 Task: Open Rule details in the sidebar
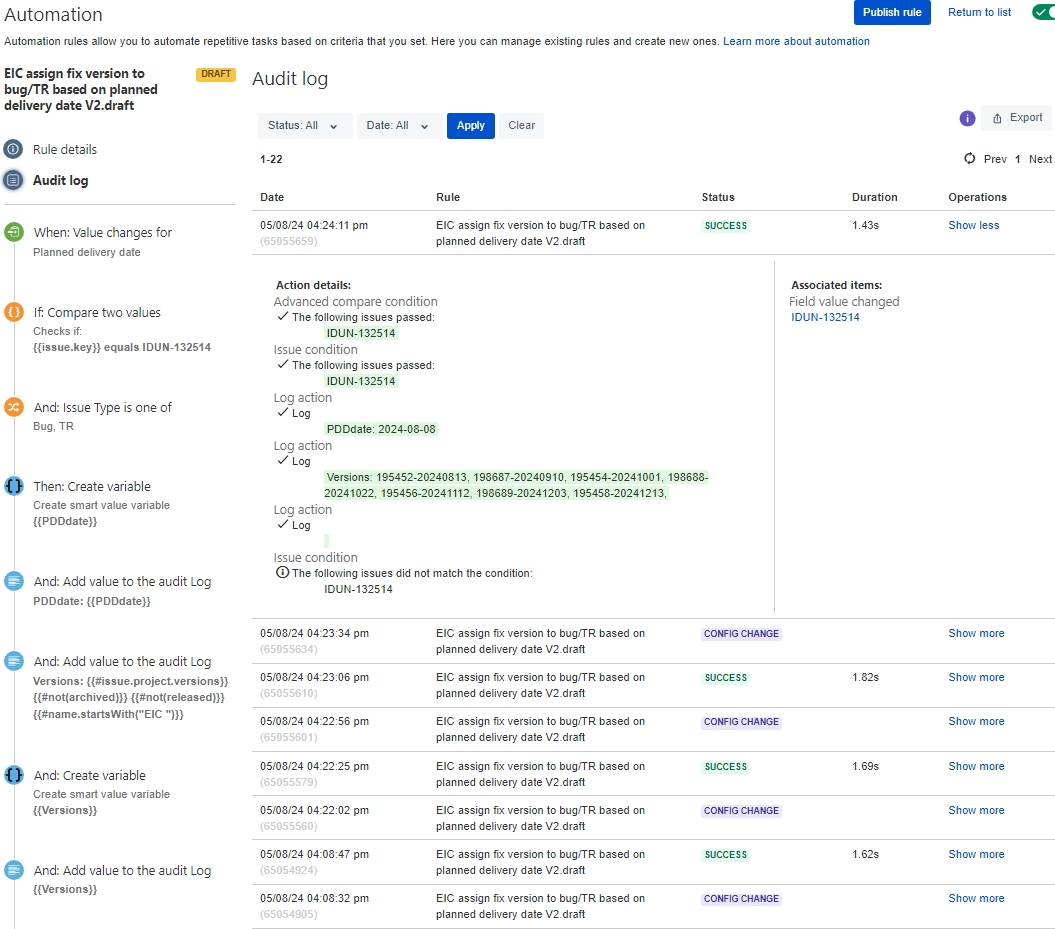pyautogui.click(x=65, y=149)
